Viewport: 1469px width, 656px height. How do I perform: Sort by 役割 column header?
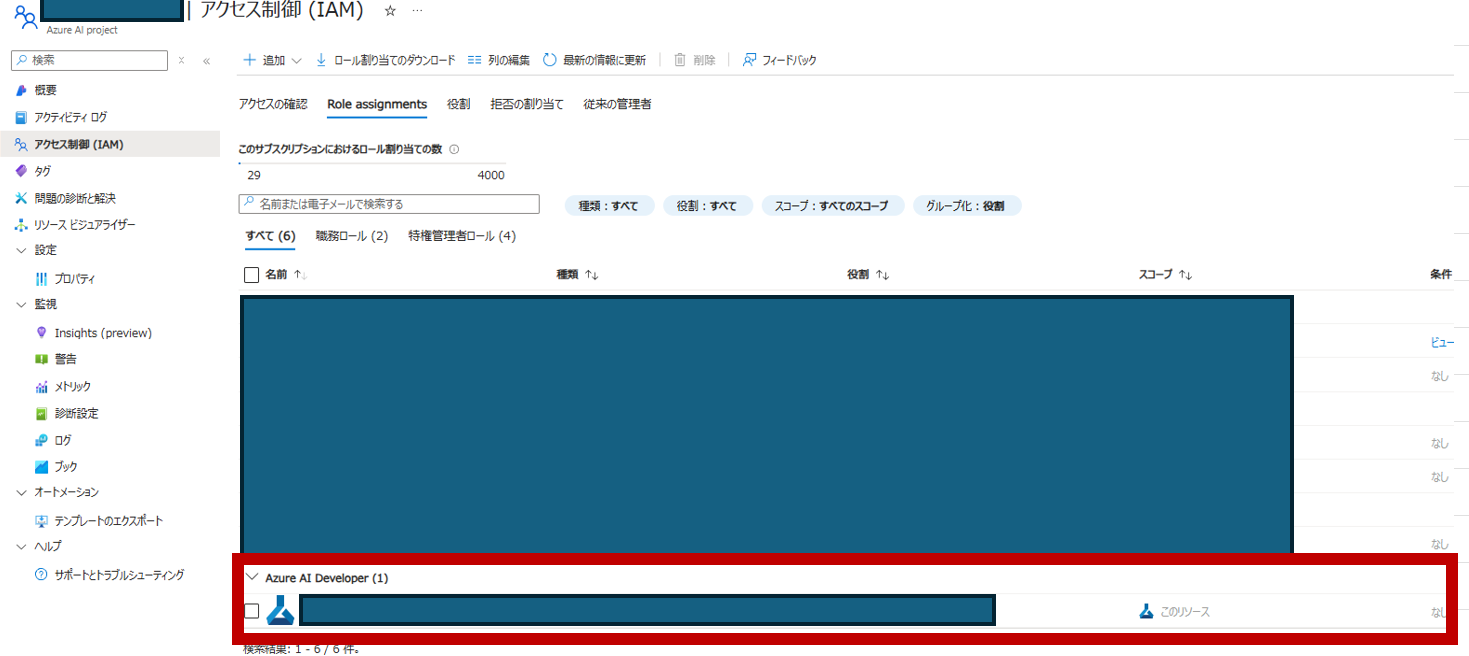point(868,274)
